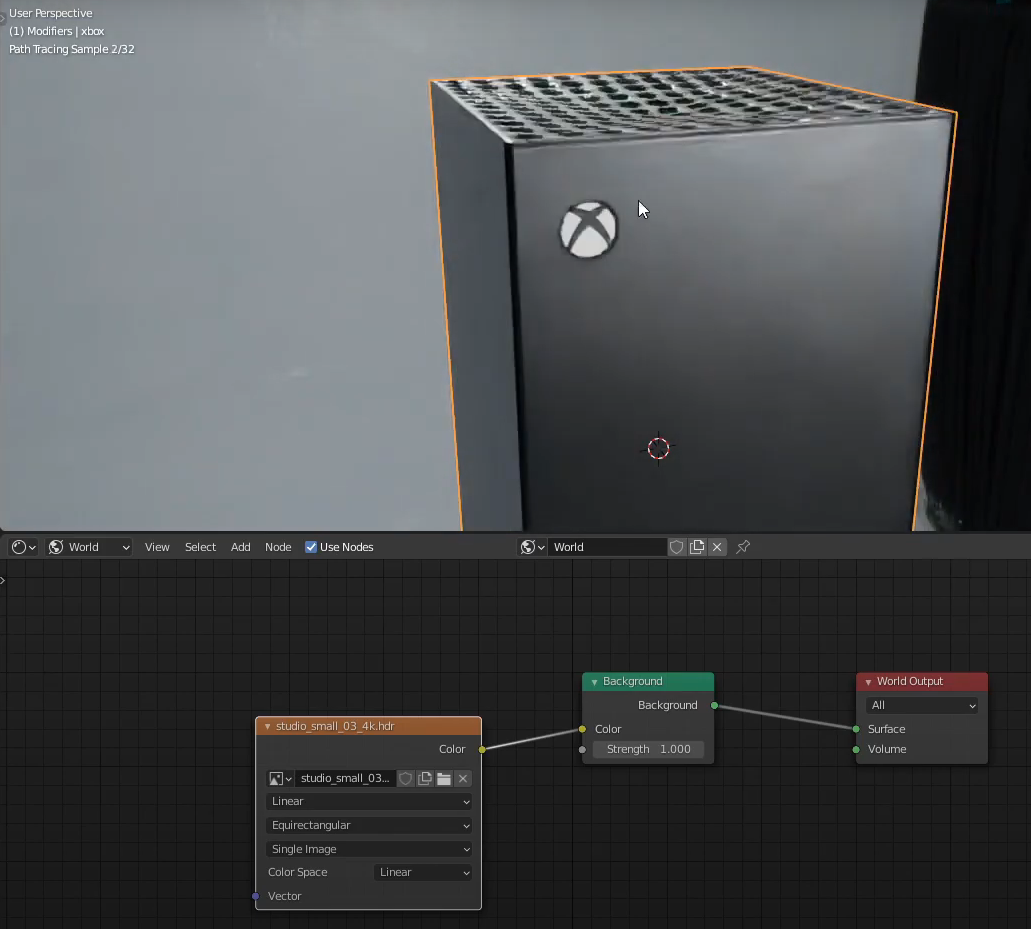This screenshot has height=929, width=1031.
Task: Select the Background node header
Action: pos(648,681)
